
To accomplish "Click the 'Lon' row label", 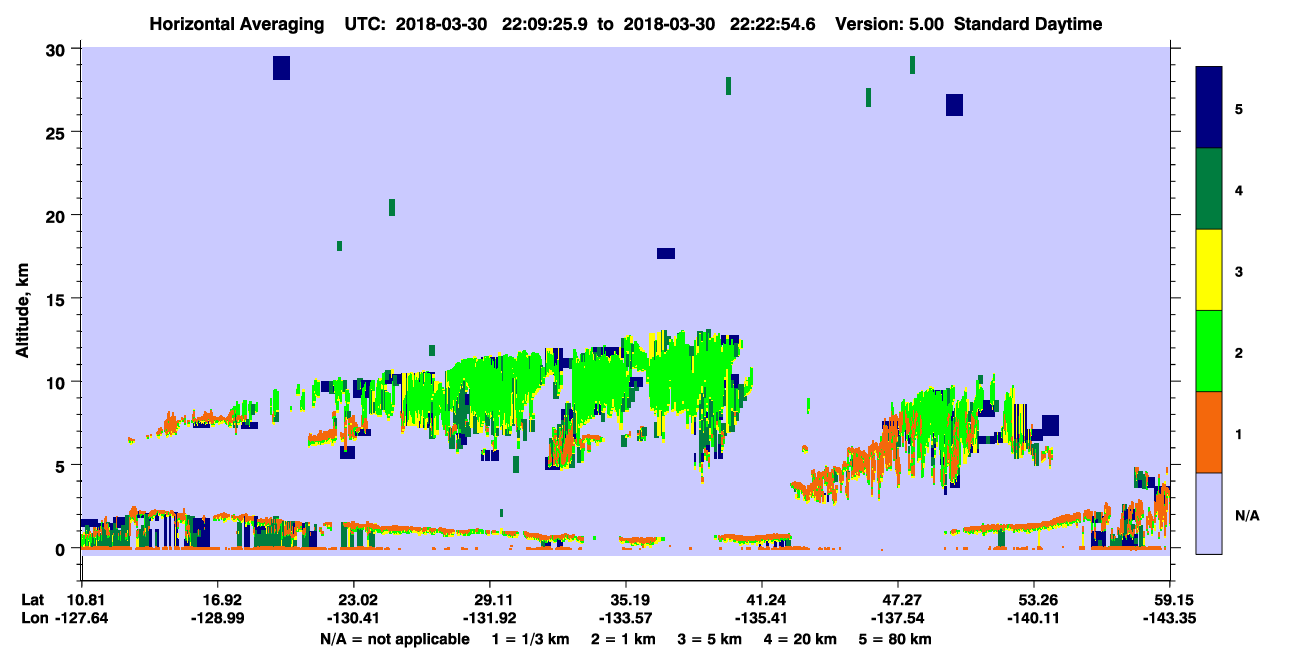I will tap(33, 619).
